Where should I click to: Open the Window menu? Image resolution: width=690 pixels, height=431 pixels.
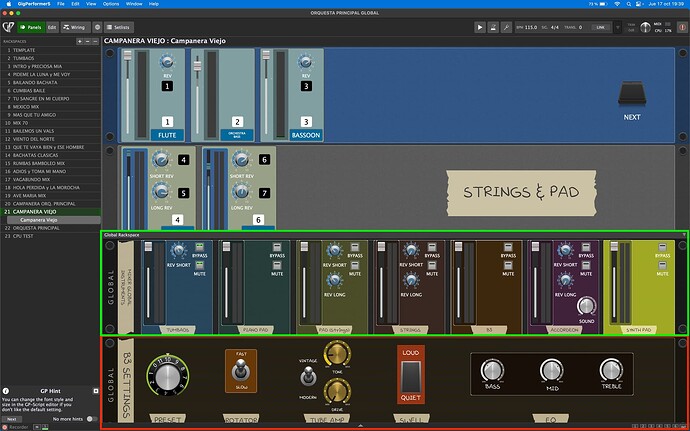(134, 4)
